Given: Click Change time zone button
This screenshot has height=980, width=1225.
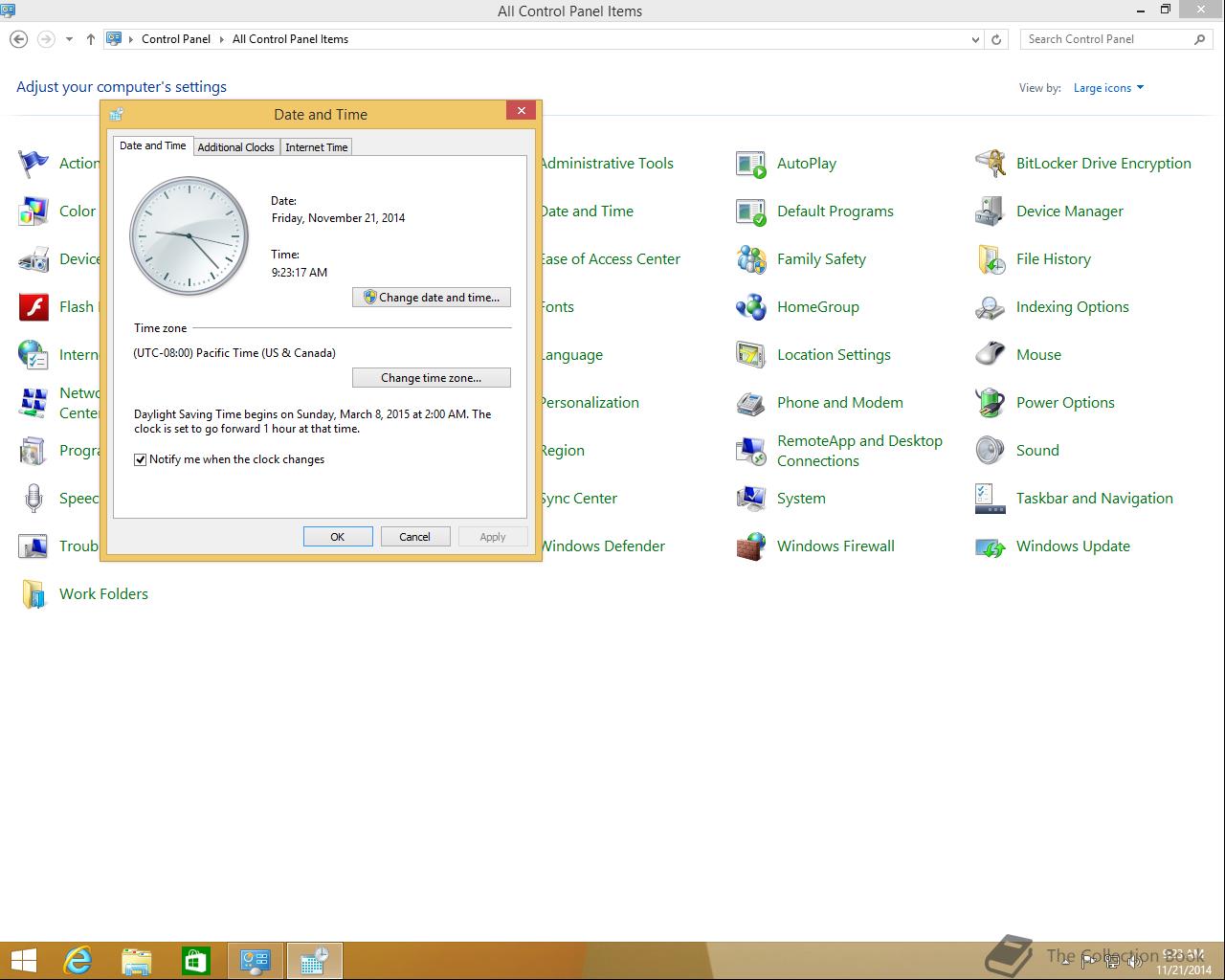Looking at the screenshot, I should (x=432, y=378).
